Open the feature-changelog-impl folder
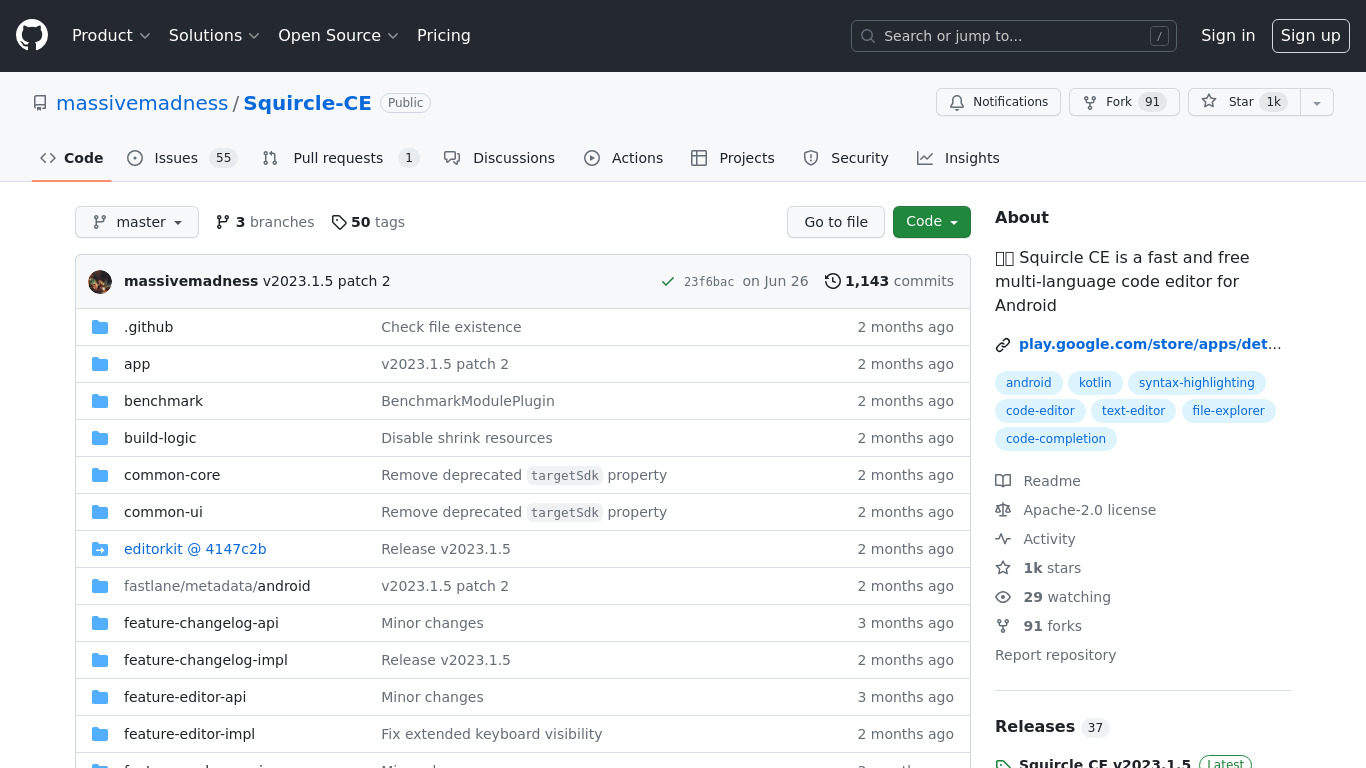The image size is (1366, 768). click(x=206, y=660)
